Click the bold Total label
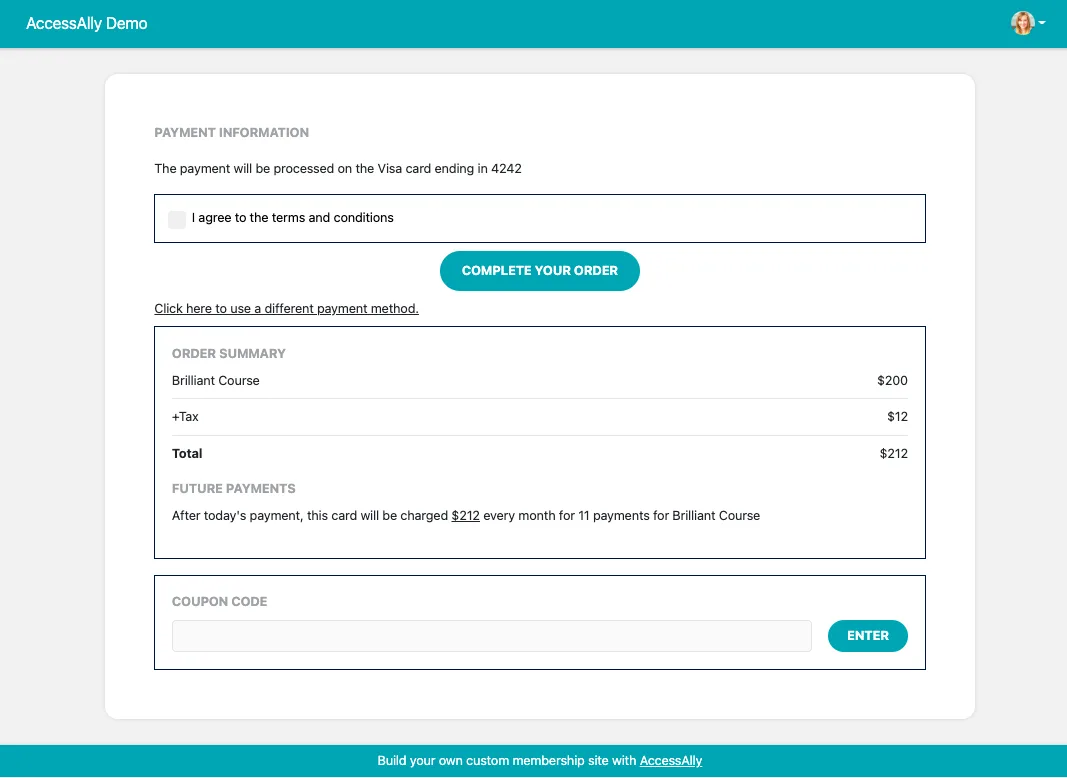This screenshot has width=1067, height=778. (187, 454)
